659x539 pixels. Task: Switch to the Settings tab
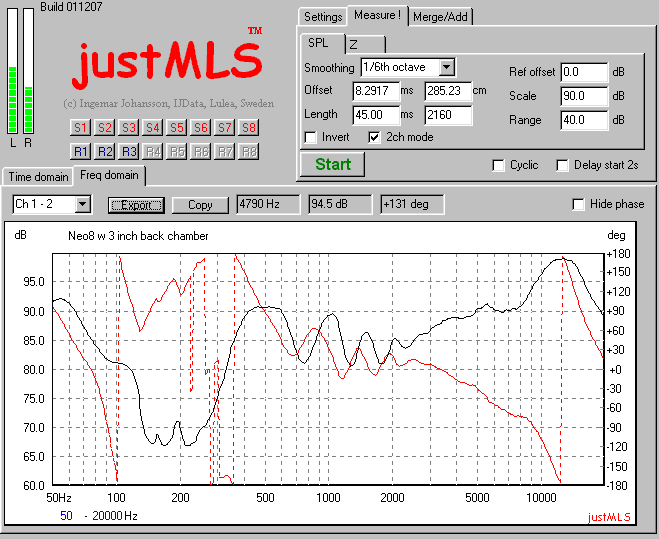323,17
